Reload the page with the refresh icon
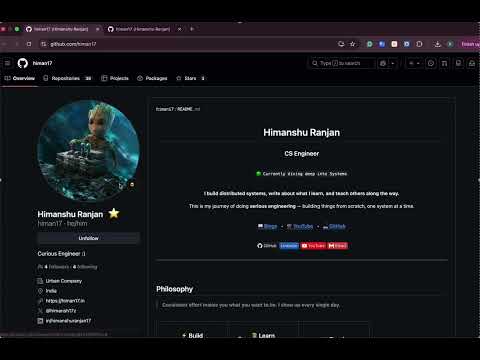The image size is (480, 360). coord(29,44)
